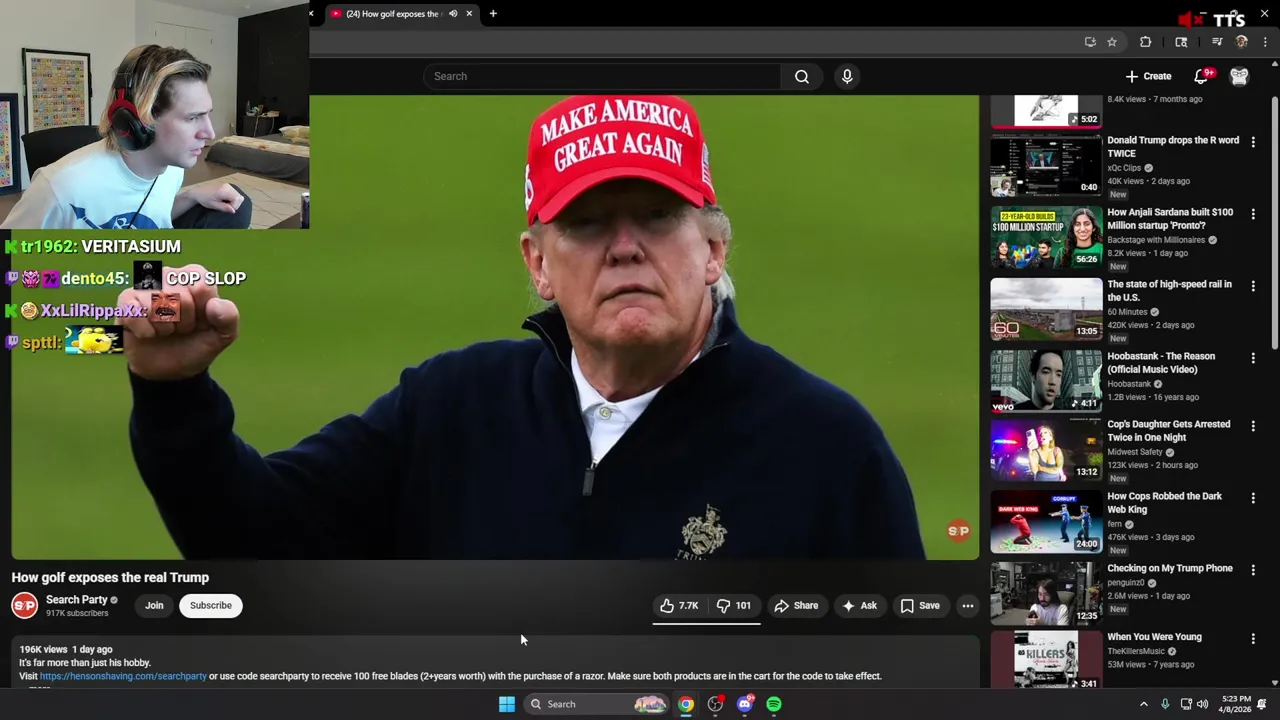Open the Chrome extensions puzzle icon
The width and height of the screenshot is (1280, 720).
pyautogui.click(x=1145, y=42)
